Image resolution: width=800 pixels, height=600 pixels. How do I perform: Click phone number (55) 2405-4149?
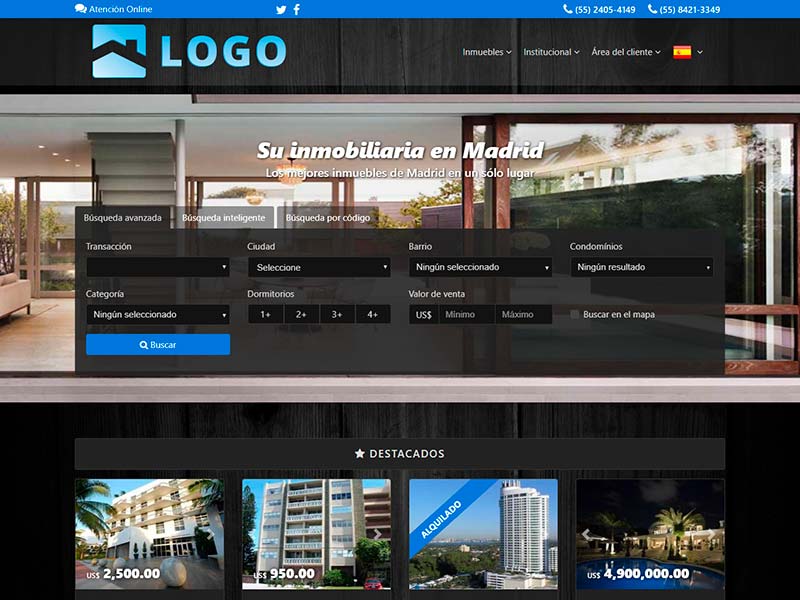[x=605, y=10]
